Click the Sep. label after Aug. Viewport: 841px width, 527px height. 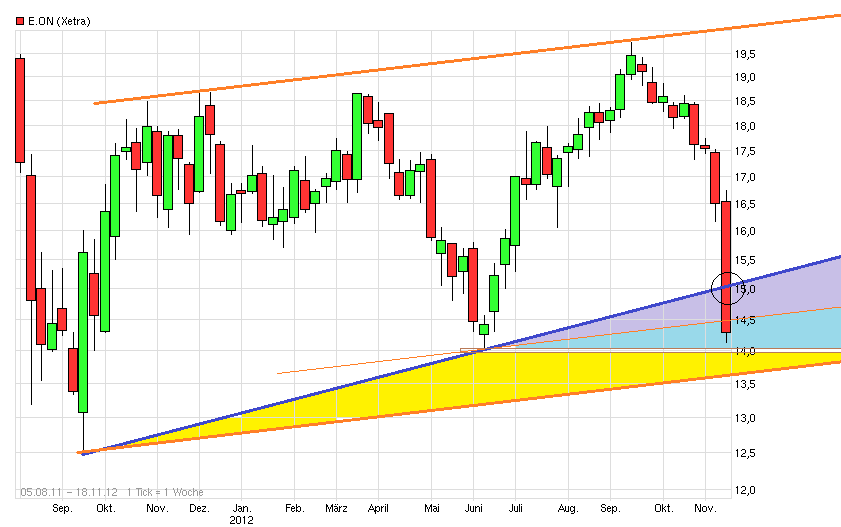click(610, 508)
